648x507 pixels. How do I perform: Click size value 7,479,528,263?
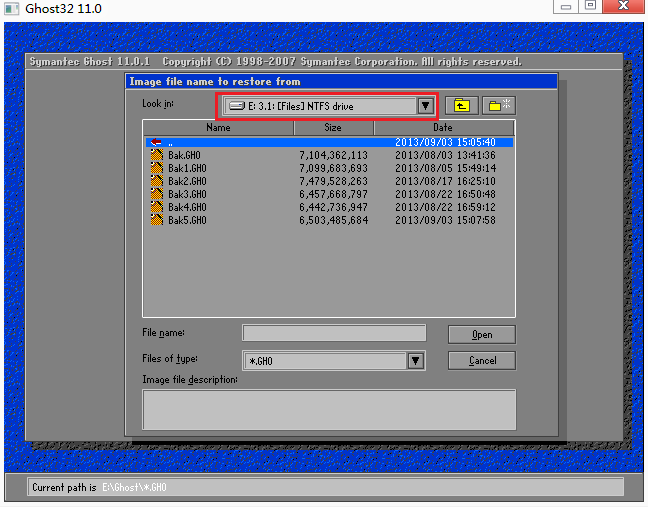tap(334, 181)
